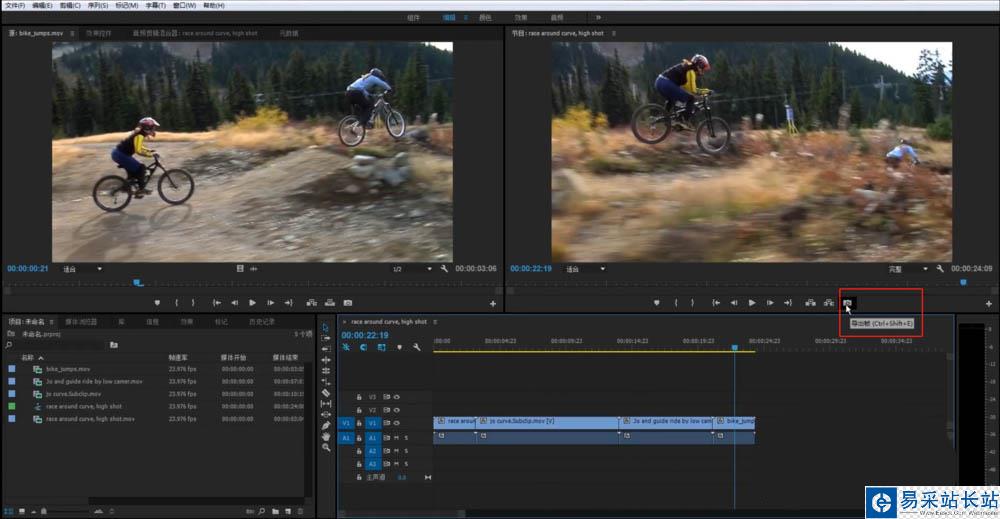
Task: Select the Razor tool in the tools panel
Action: click(326, 393)
